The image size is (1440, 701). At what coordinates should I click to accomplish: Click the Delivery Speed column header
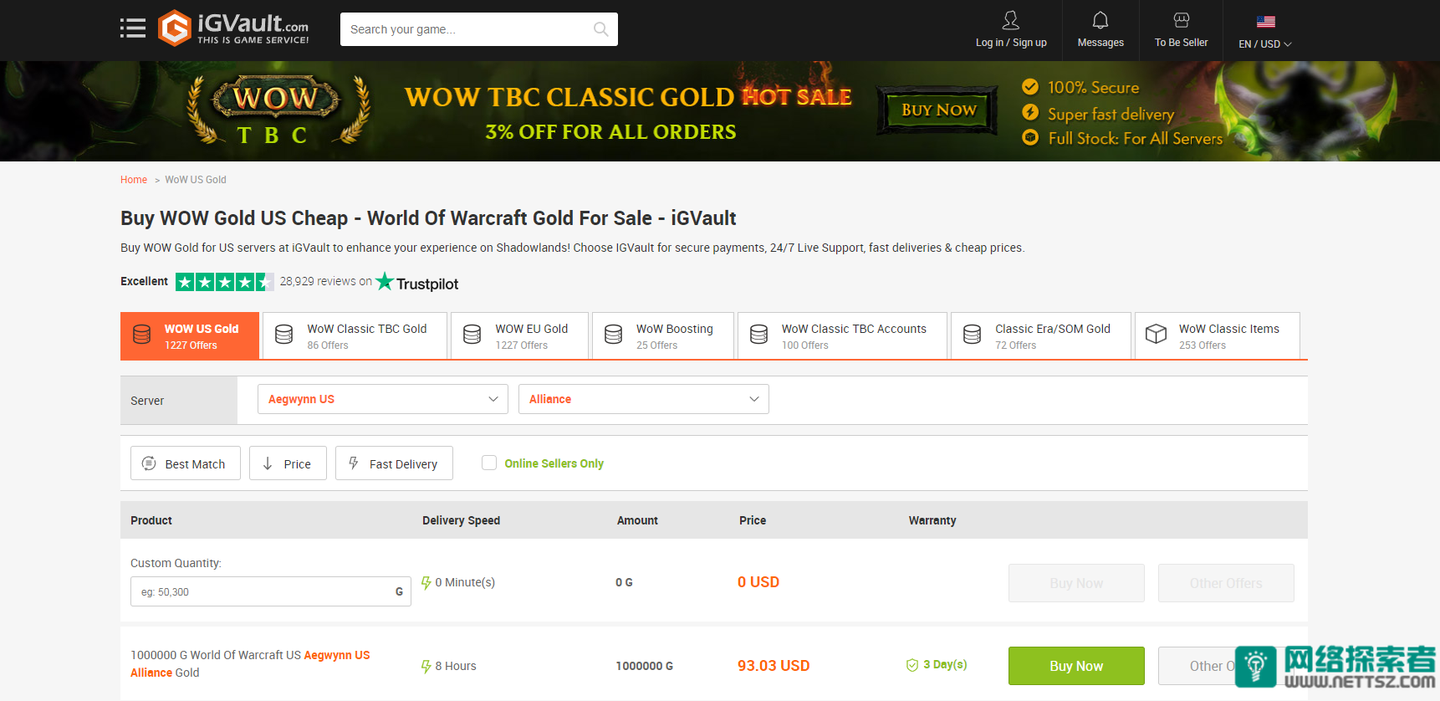click(461, 520)
